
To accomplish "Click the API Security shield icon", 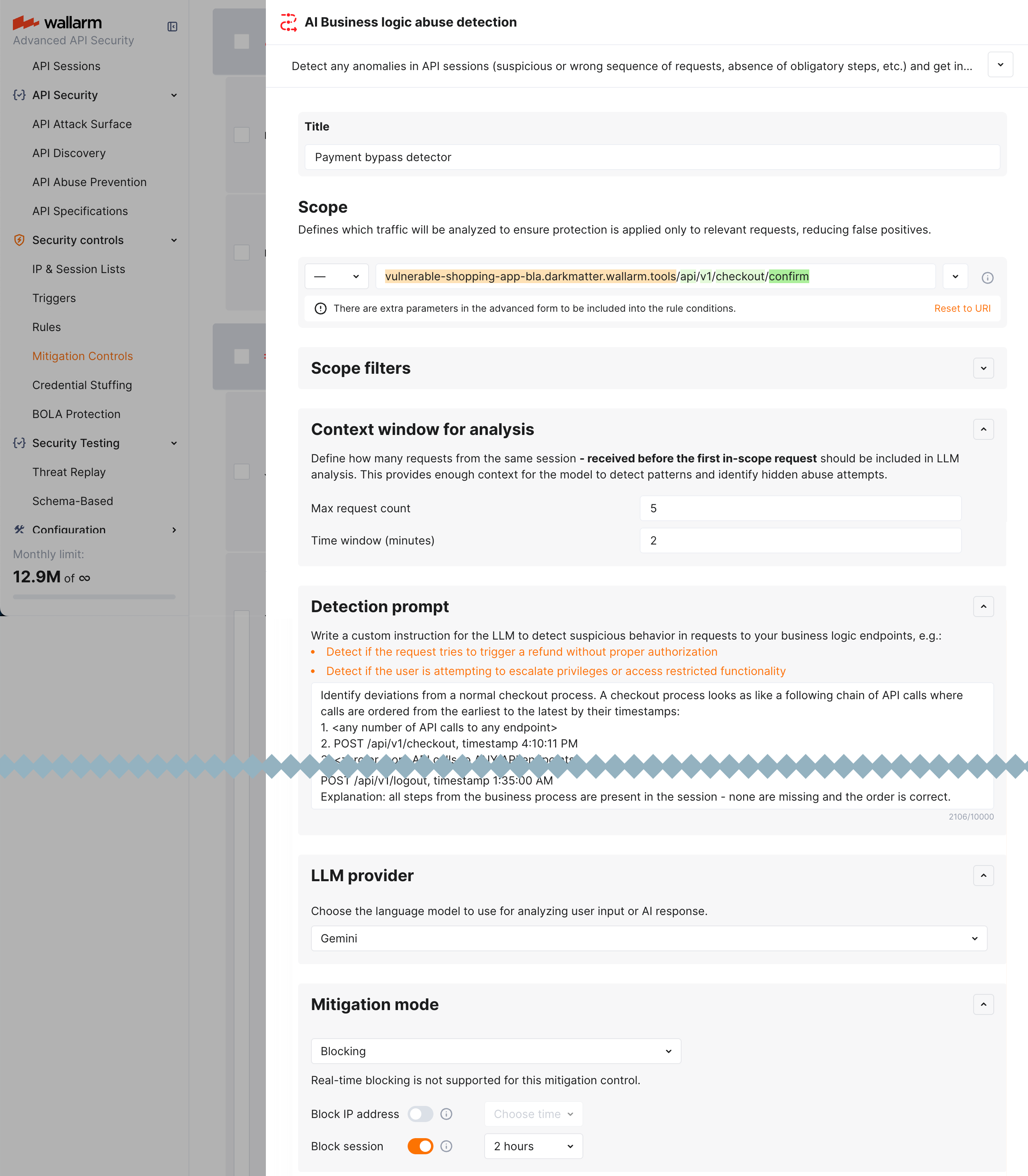I will (19, 95).
